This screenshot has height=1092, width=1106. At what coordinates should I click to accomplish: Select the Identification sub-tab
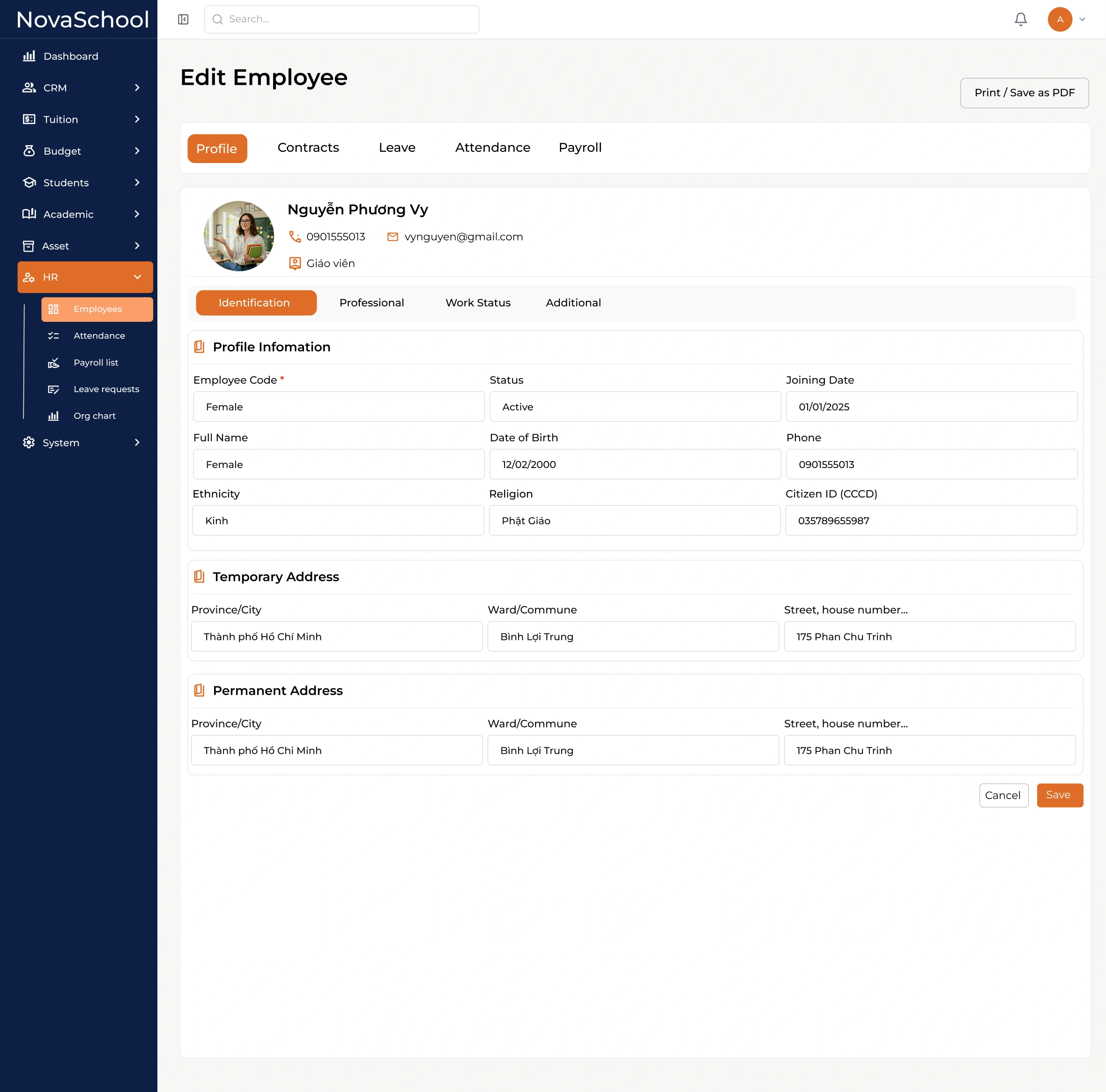click(256, 302)
